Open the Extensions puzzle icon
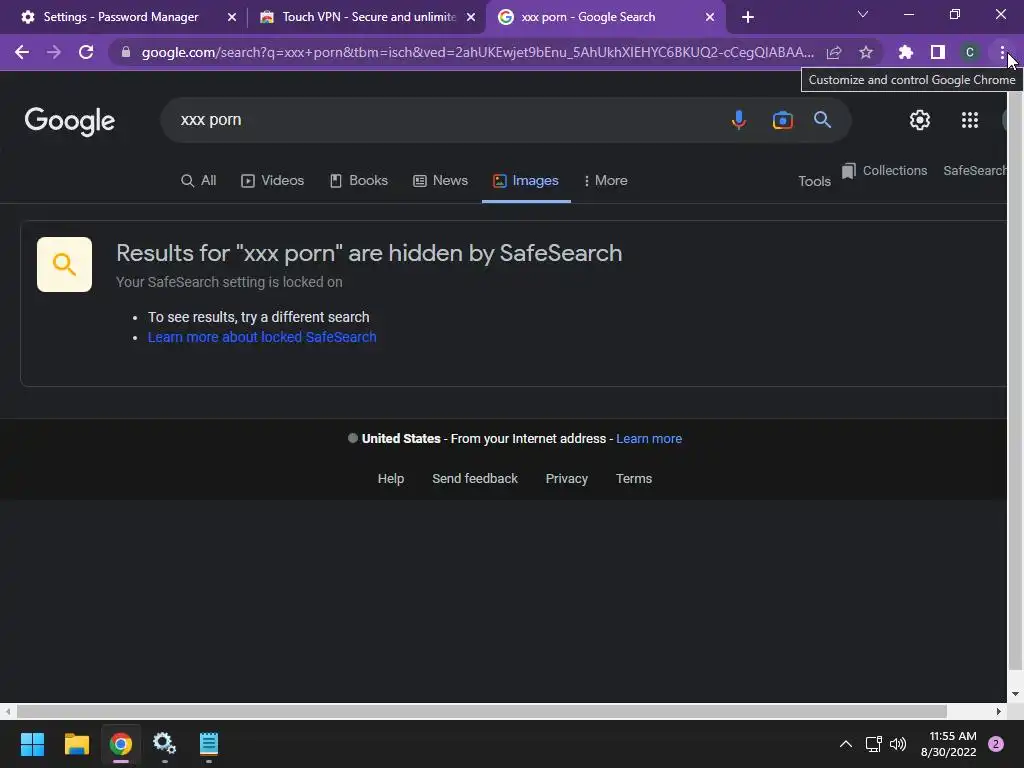The height and width of the screenshot is (768, 1024). point(905,52)
